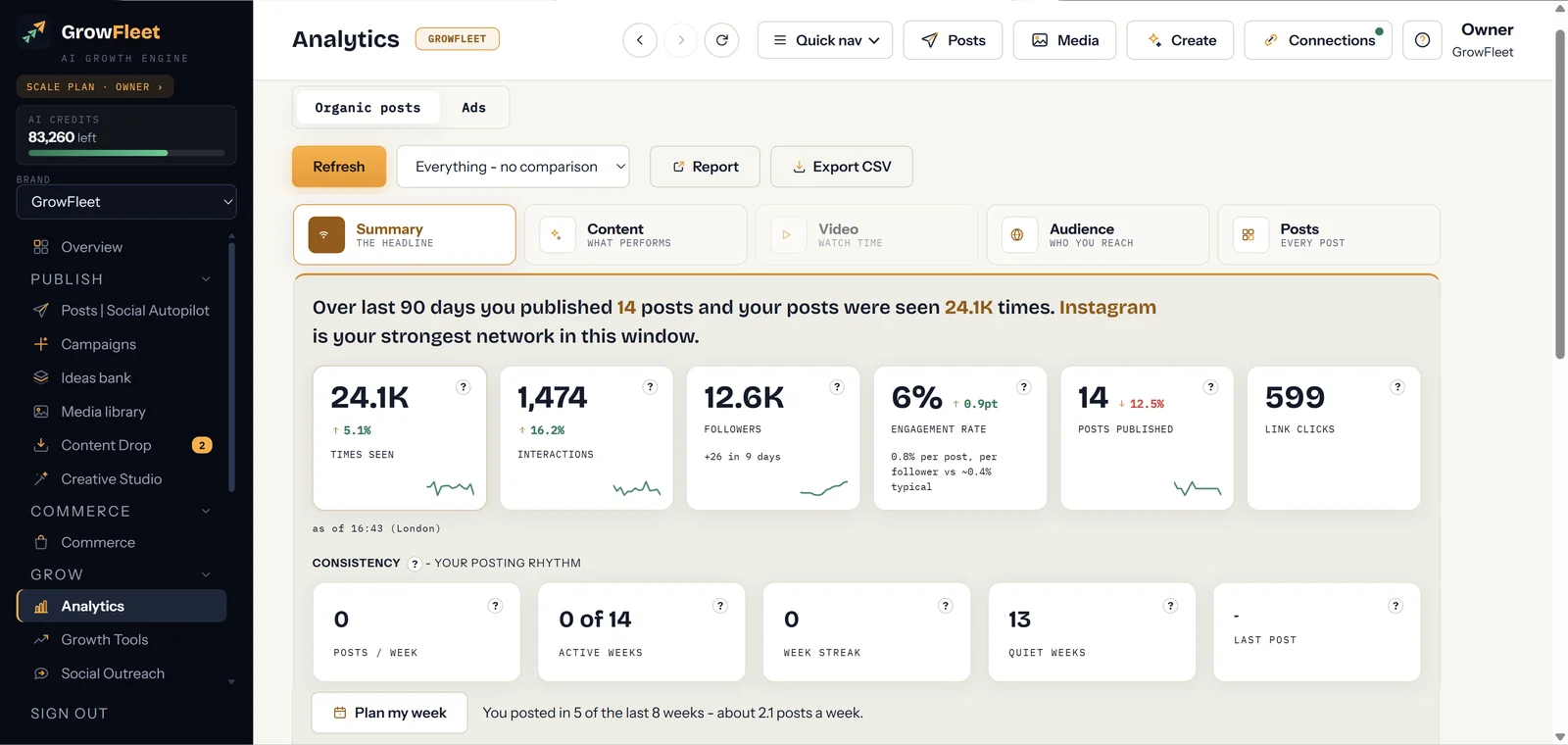This screenshot has width=1568, height=745.
Task: Click the Summary card wifi icon
Action: pos(326,235)
